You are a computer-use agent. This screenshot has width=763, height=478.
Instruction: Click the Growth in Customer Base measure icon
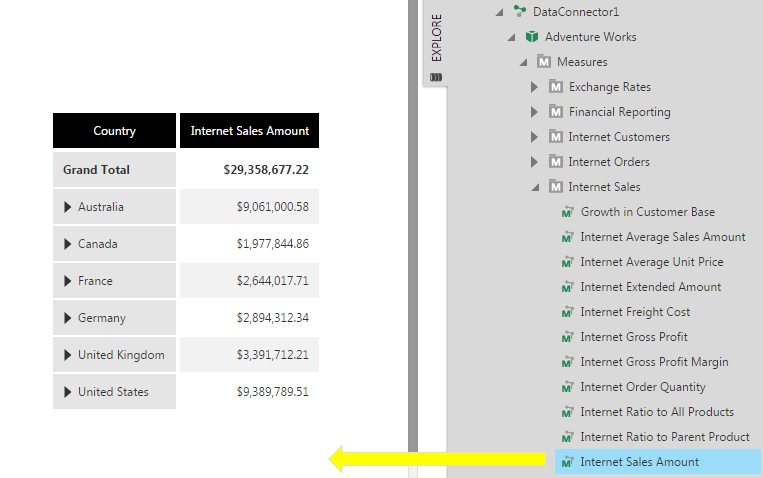coord(568,212)
